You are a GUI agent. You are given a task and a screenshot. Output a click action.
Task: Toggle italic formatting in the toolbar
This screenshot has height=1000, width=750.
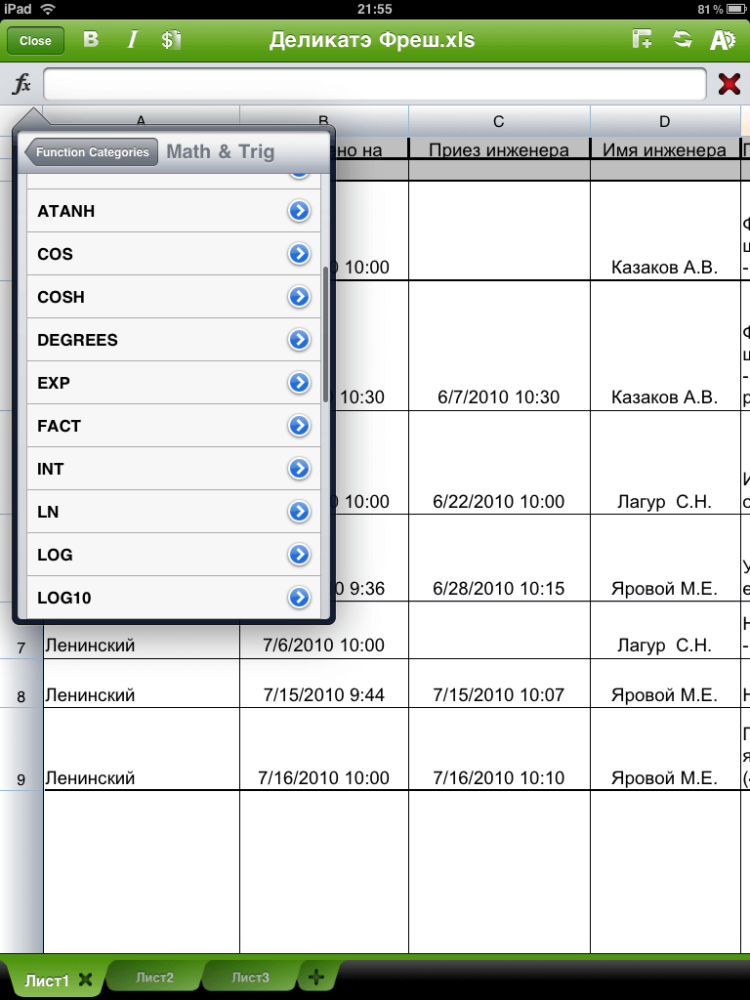132,40
